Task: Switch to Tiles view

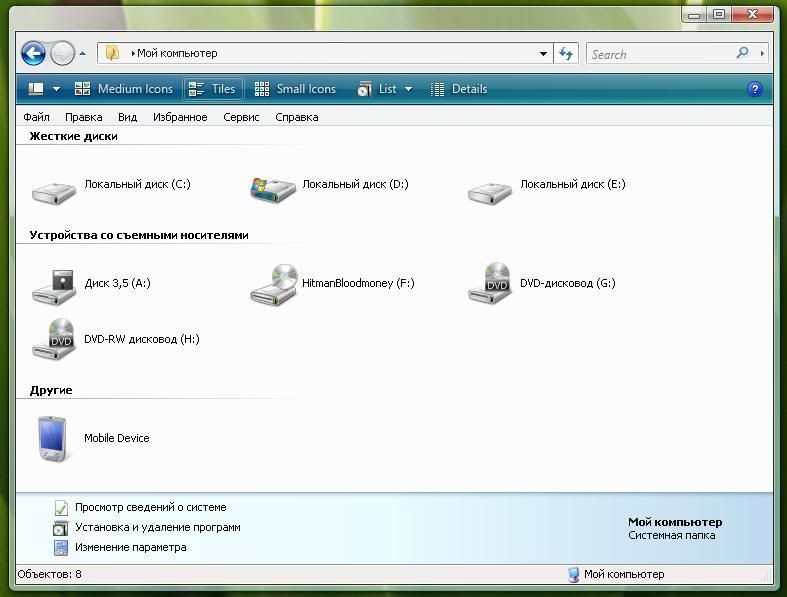Action: click(x=213, y=89)
